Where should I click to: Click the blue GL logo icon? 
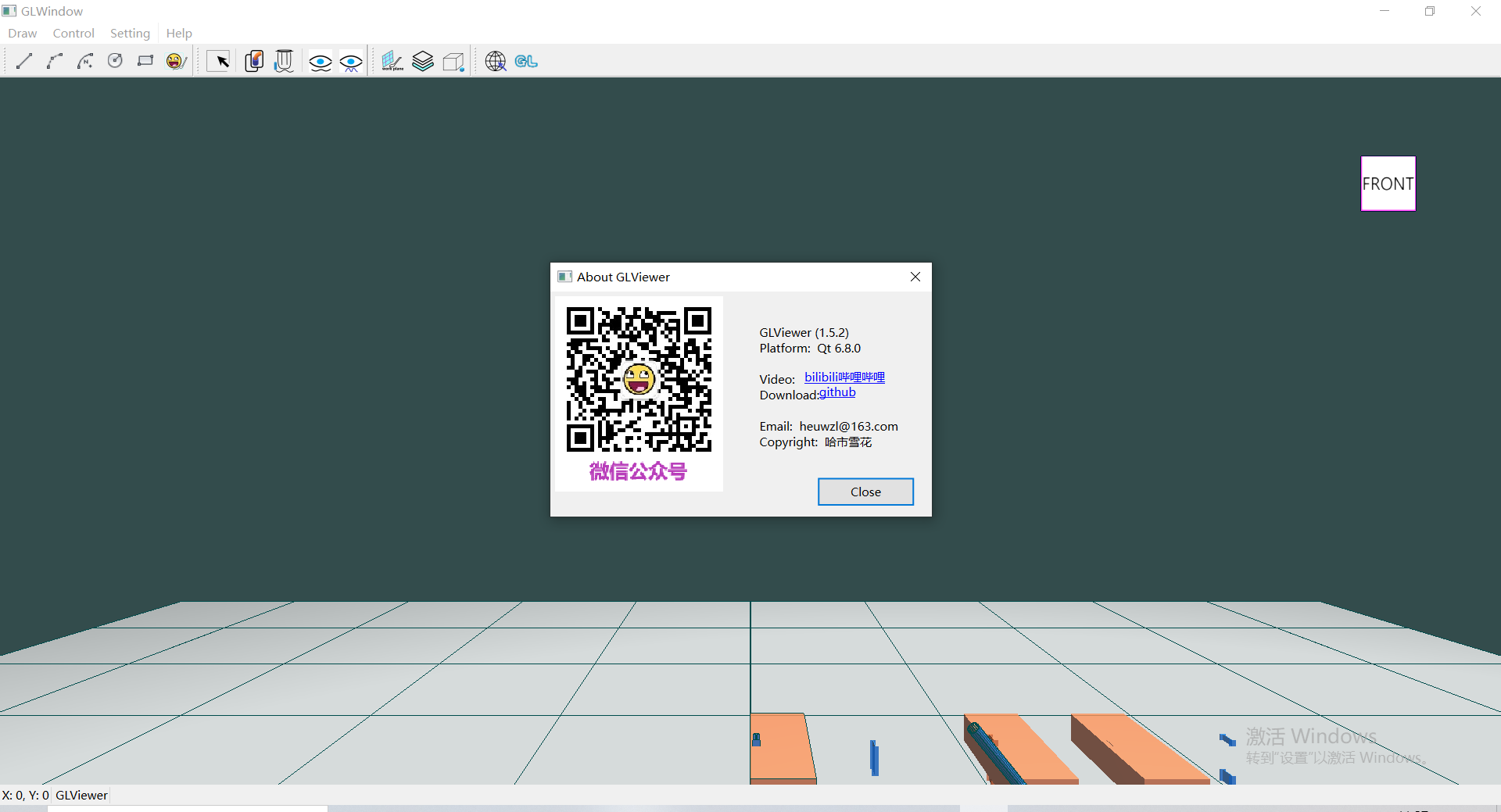click(526, 61)
